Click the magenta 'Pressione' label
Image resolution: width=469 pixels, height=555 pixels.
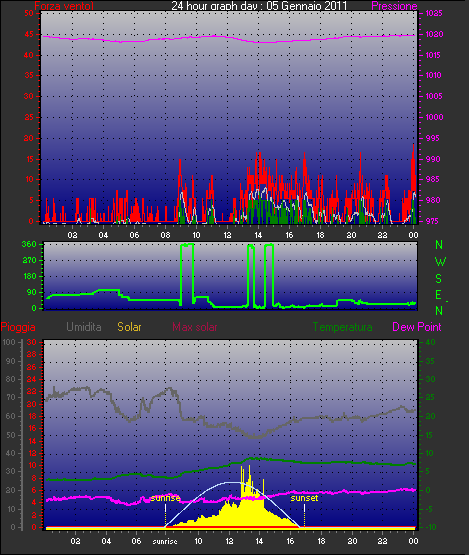394,6
